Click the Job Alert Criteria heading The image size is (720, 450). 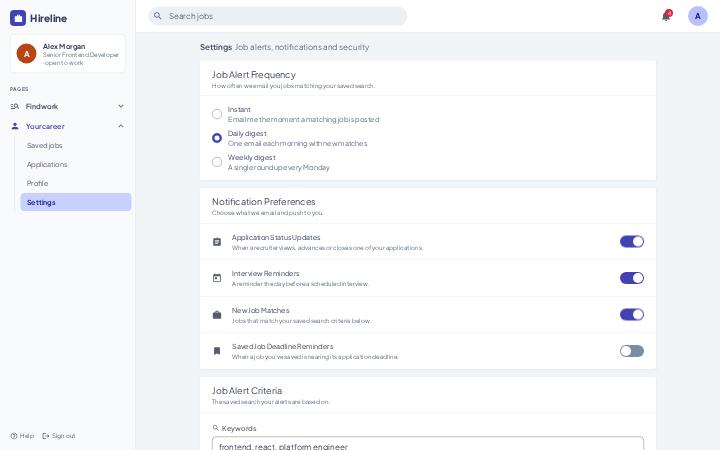(x=247, y=391)
